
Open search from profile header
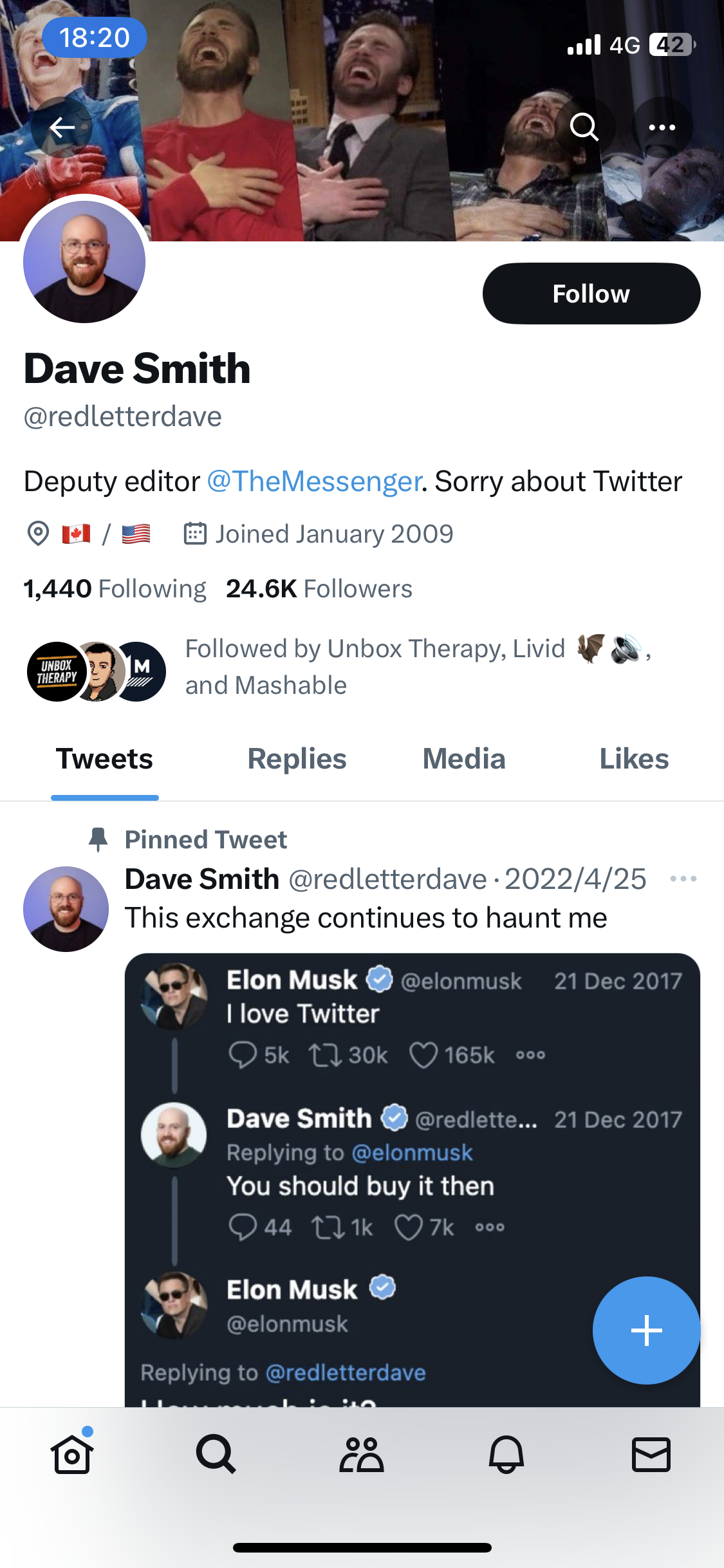pos(584,127)
